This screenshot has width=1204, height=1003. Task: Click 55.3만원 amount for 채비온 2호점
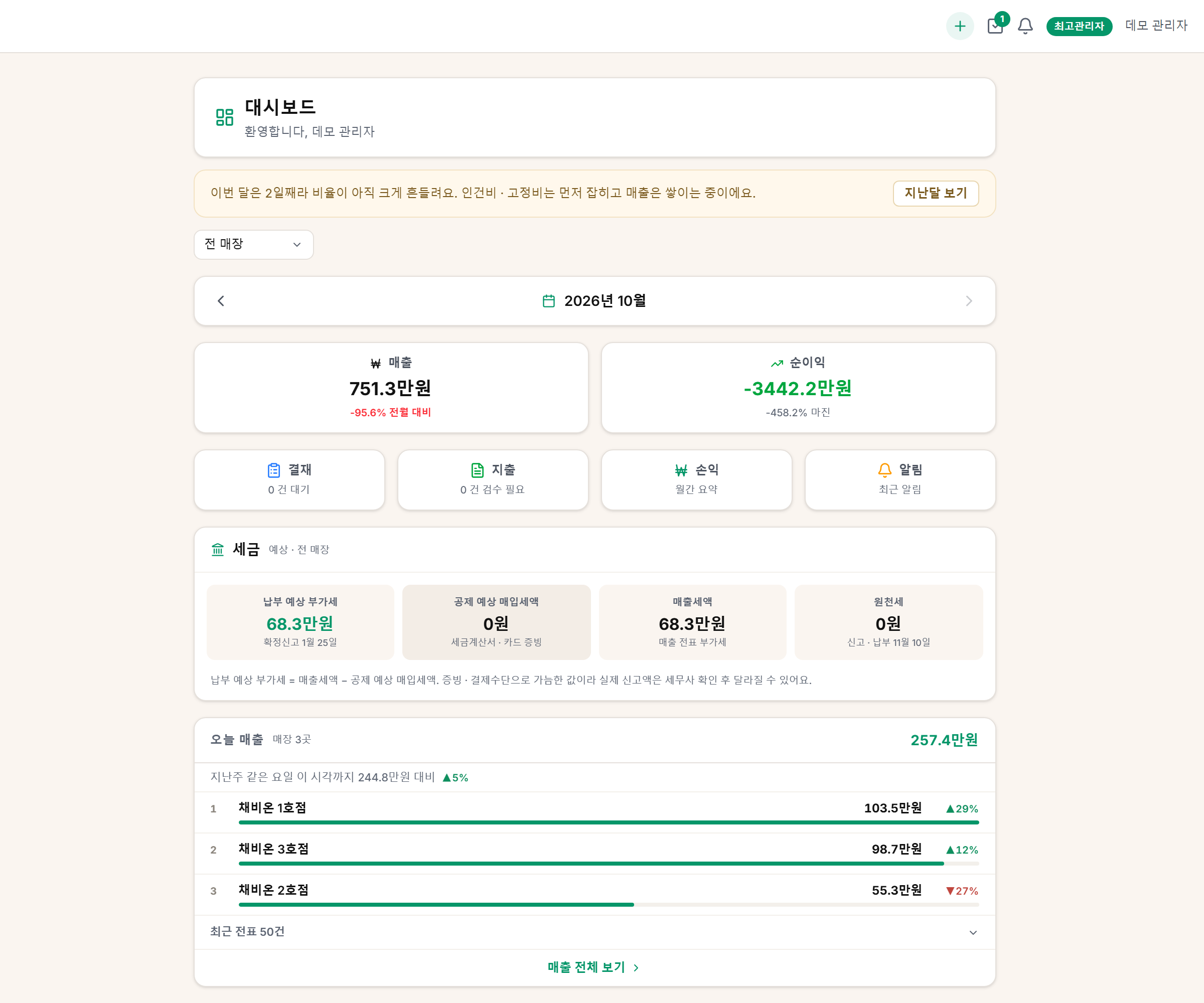click(896, 891)
